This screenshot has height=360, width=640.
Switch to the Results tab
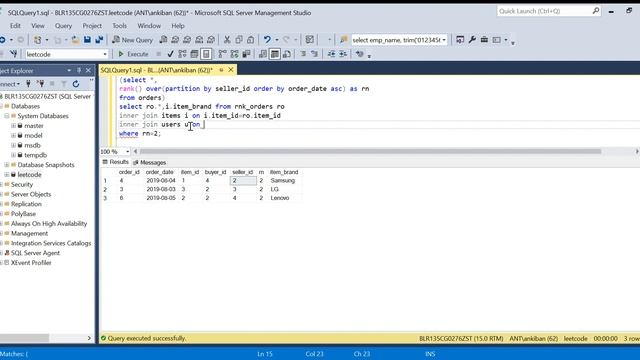[116, 162]
